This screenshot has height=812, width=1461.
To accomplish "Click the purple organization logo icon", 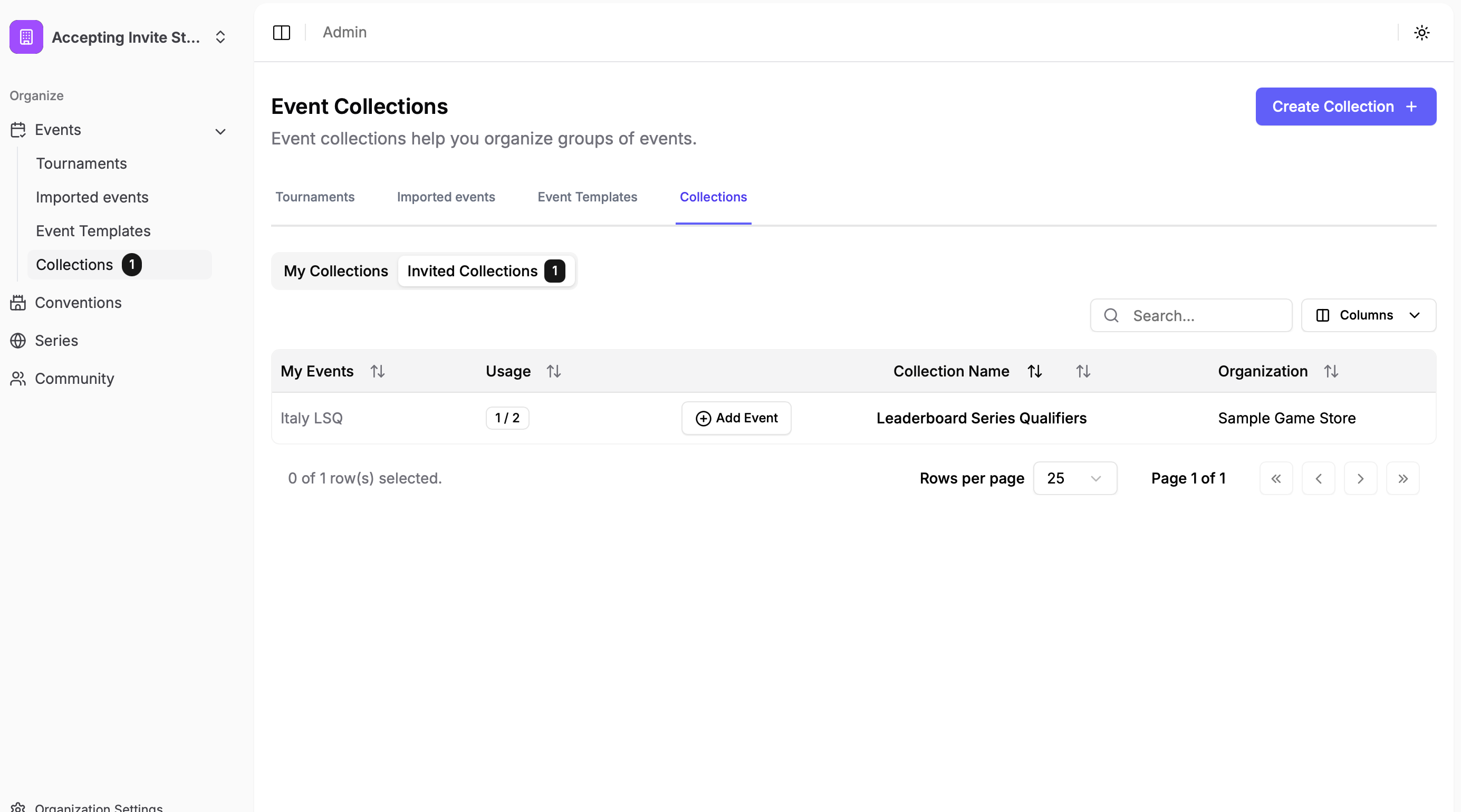I will tap(26, 37).
